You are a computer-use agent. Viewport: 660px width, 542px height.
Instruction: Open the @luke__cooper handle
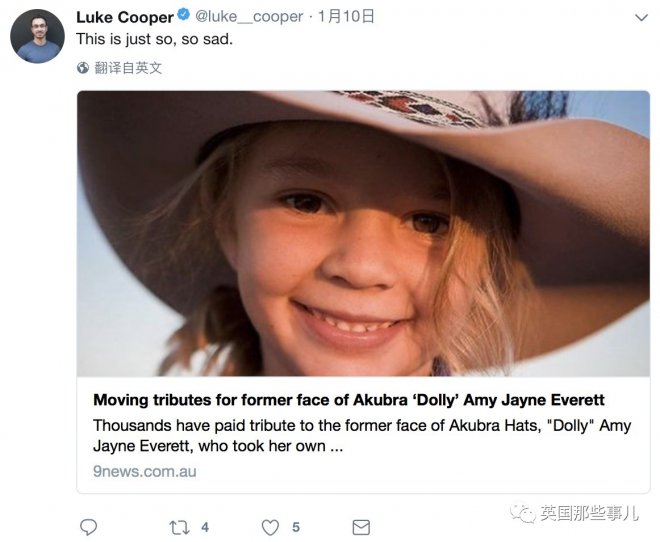tap(250, 17)
